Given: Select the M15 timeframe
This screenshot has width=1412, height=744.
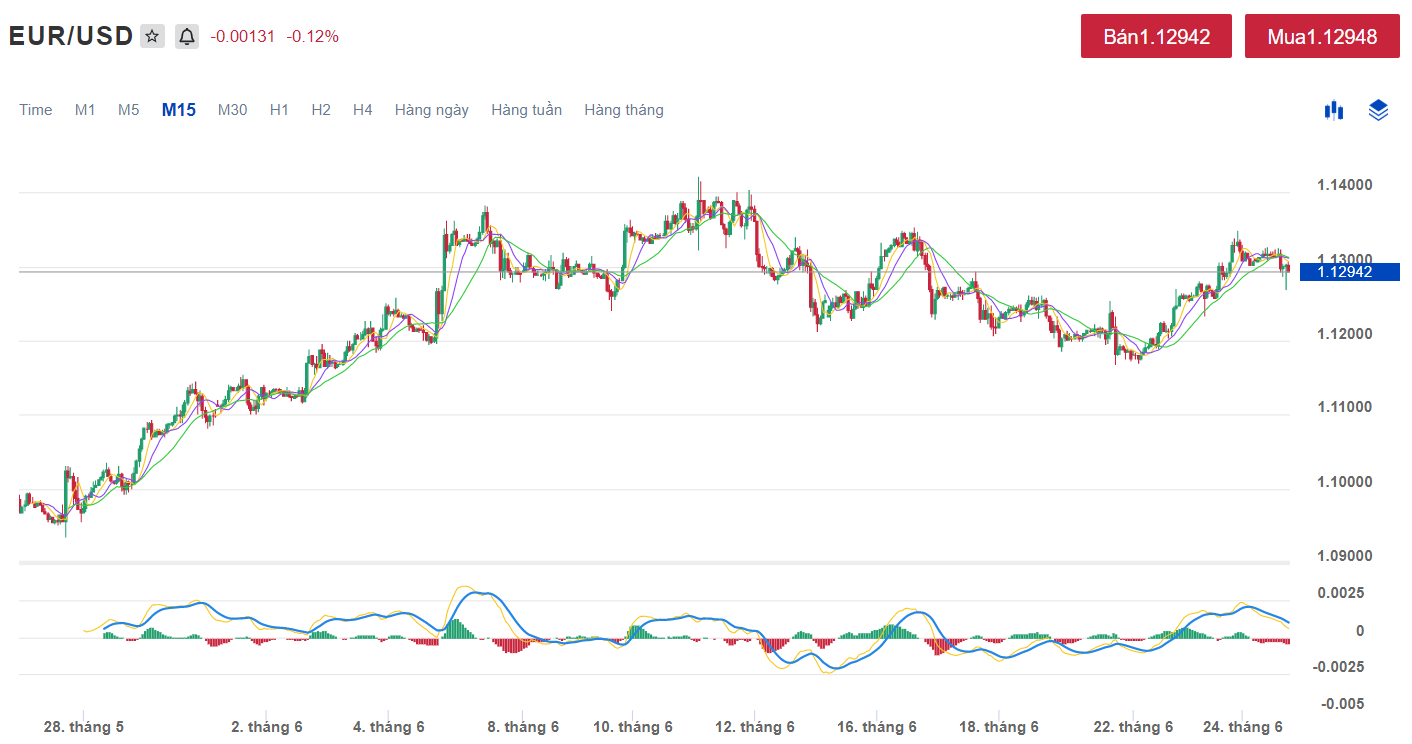Looking at the screenshot, I should [179, 110].
